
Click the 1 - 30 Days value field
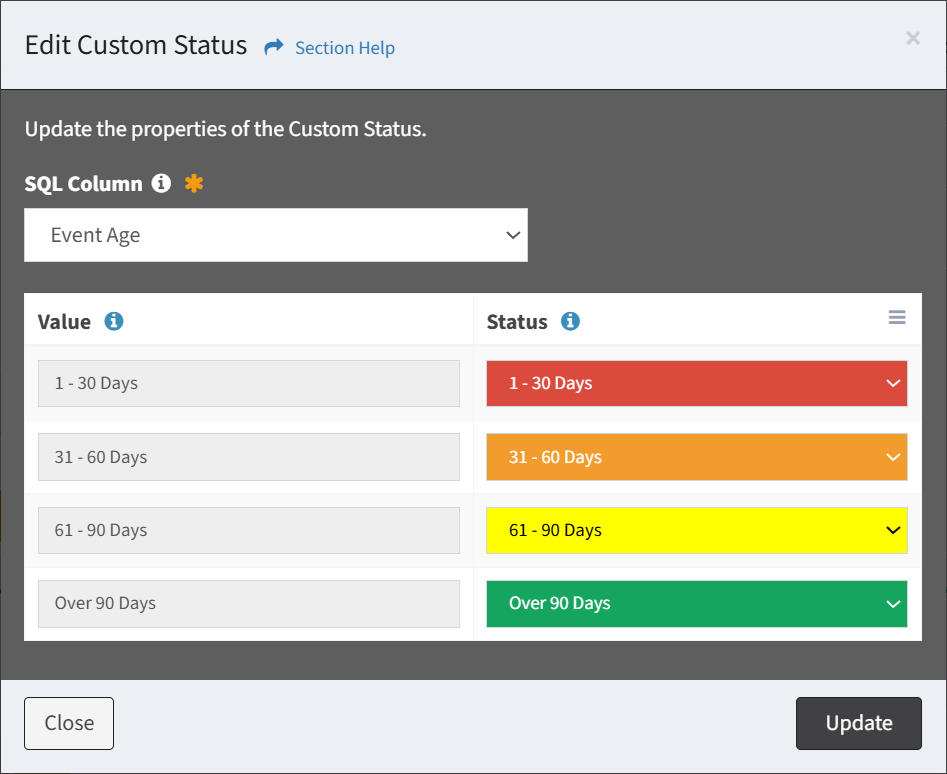pyautogui.click(x=249, y=383)
